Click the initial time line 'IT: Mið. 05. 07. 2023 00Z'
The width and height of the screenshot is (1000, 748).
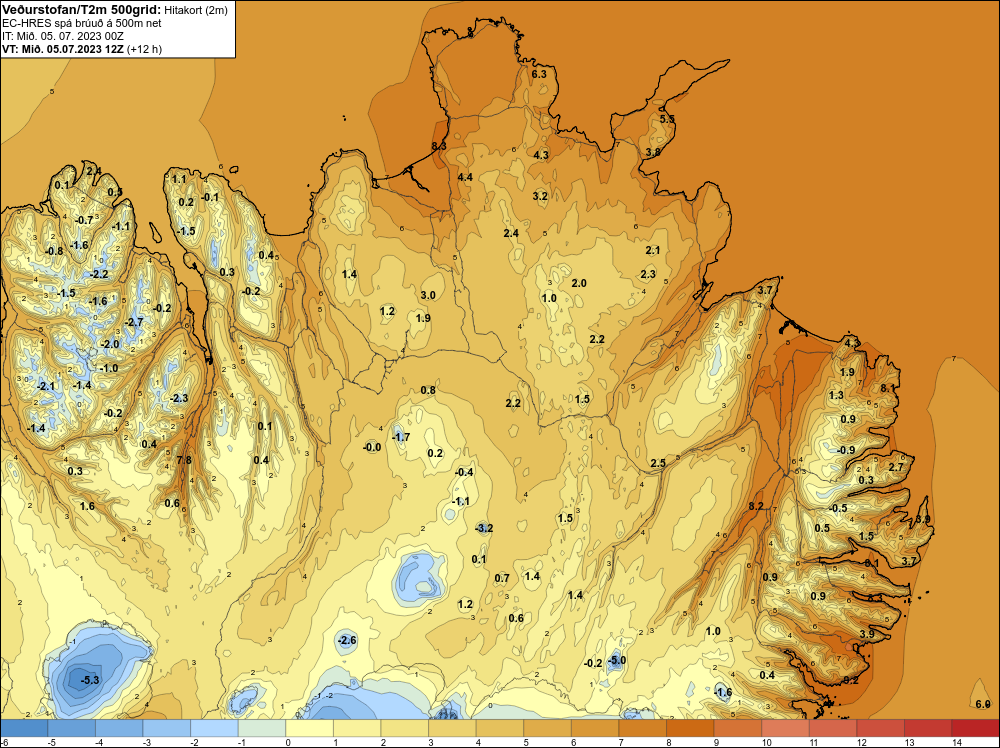62,36
